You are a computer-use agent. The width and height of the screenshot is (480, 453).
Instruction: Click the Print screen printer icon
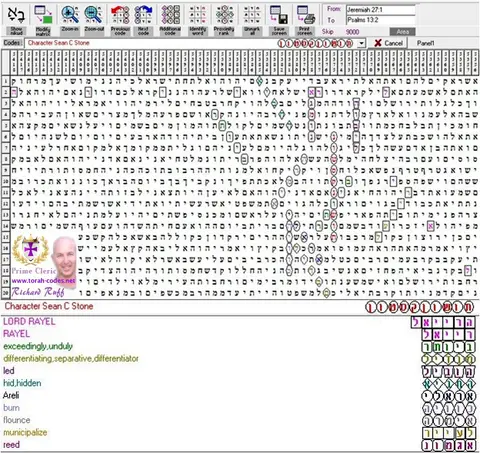(305, 15)
